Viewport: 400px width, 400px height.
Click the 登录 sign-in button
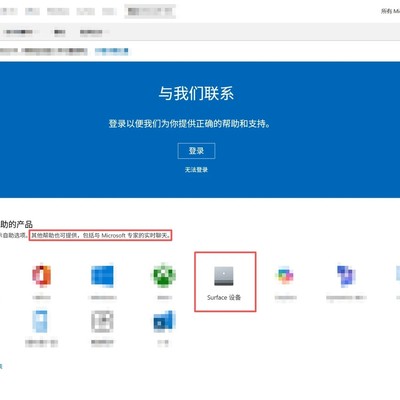click(x=196, y=151)
